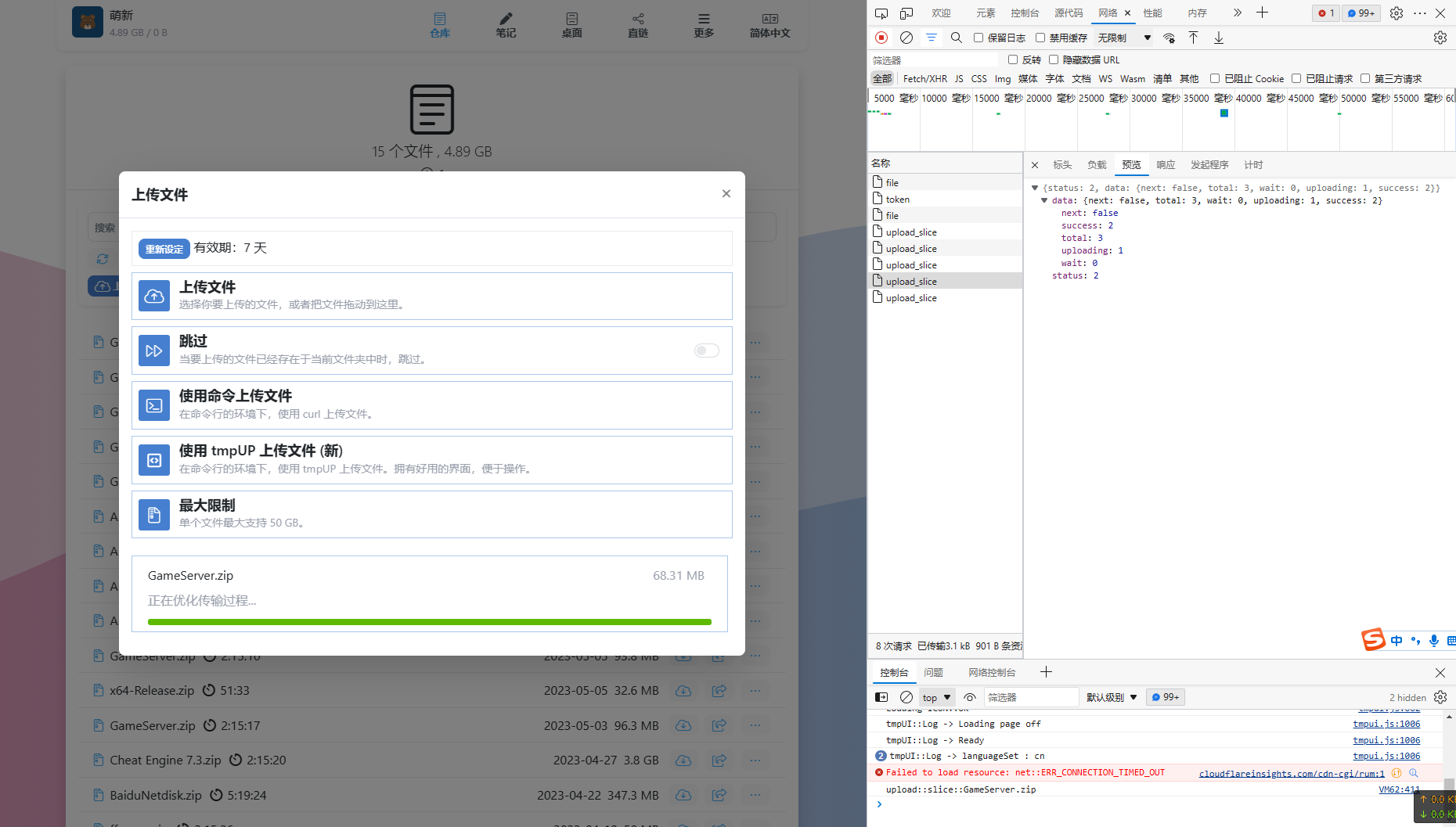Switch language via 简体中文 nav item

coord(770,24)
